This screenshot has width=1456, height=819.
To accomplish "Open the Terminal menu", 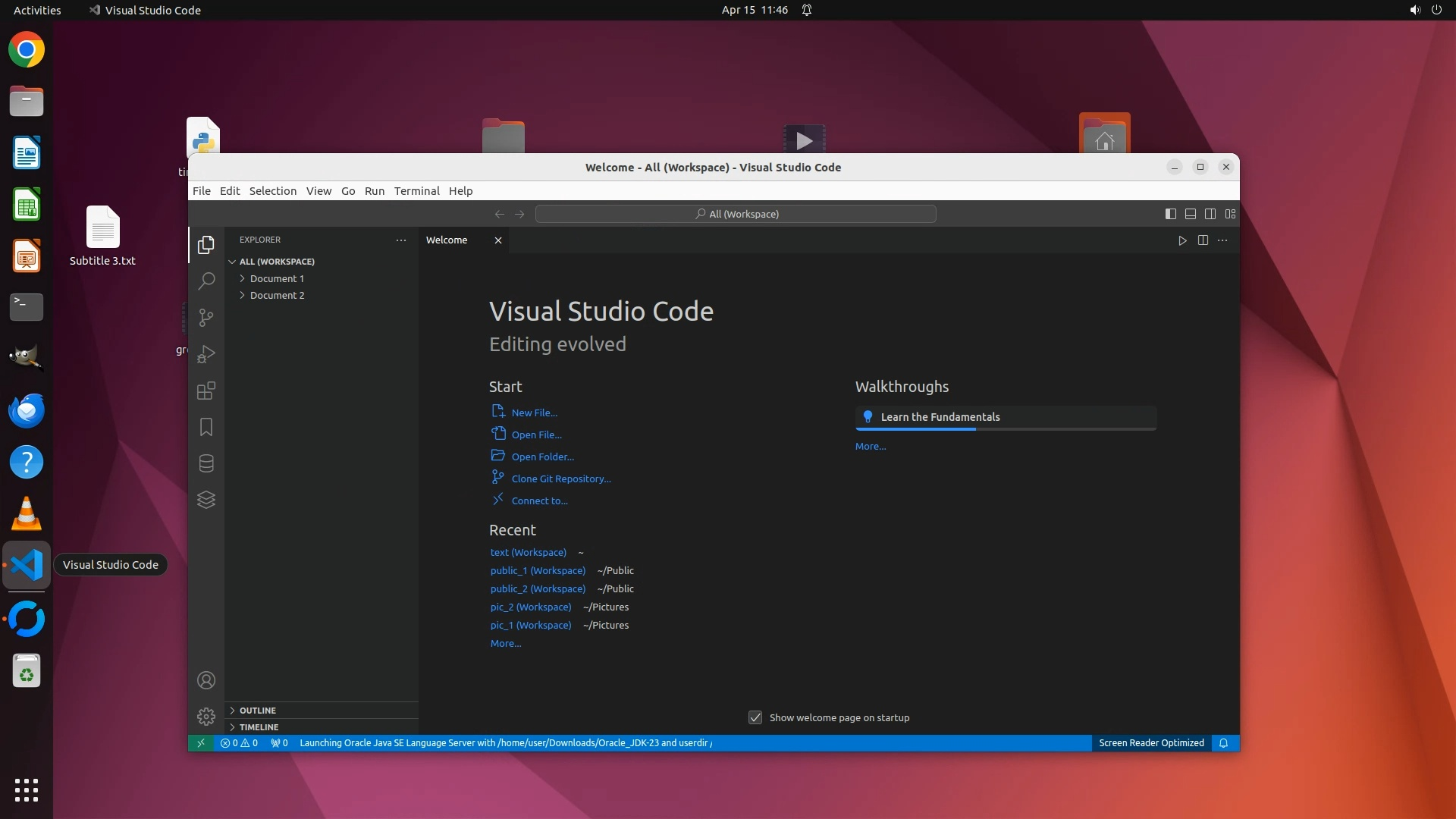I will (x=416, y=191).
